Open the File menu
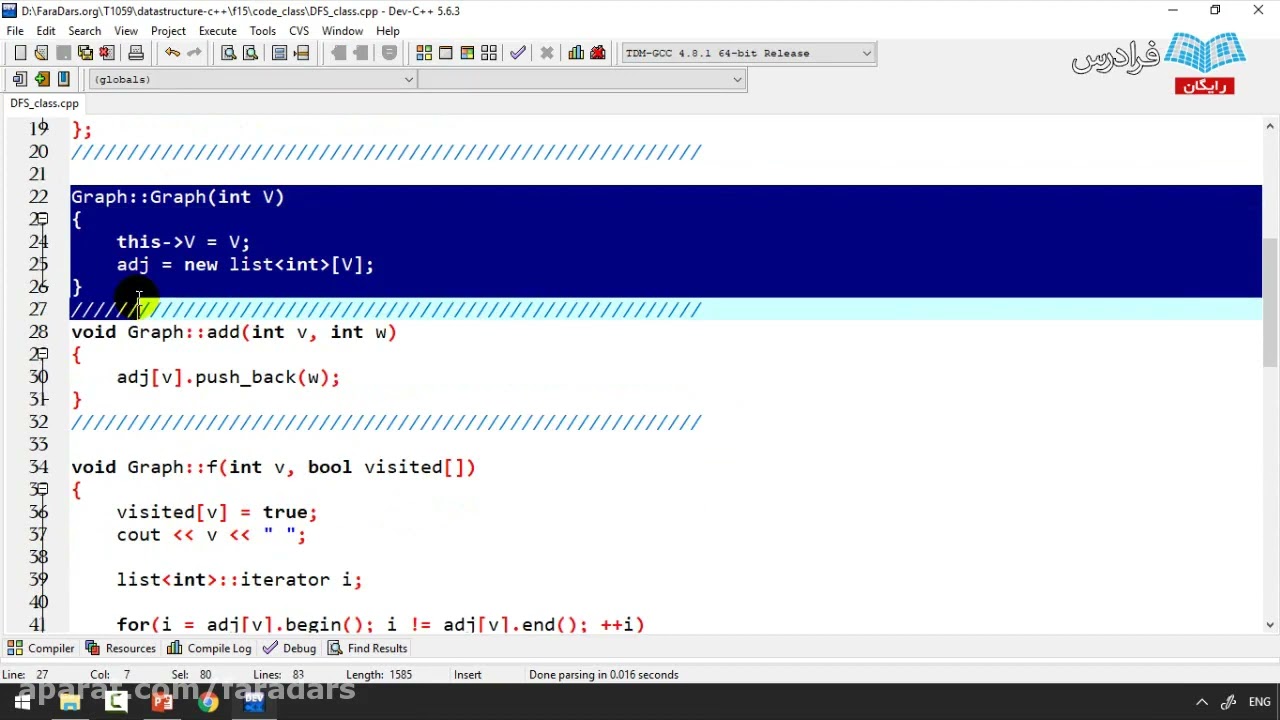This screenshot has width=1280, height=720. (x=15, y=31)
